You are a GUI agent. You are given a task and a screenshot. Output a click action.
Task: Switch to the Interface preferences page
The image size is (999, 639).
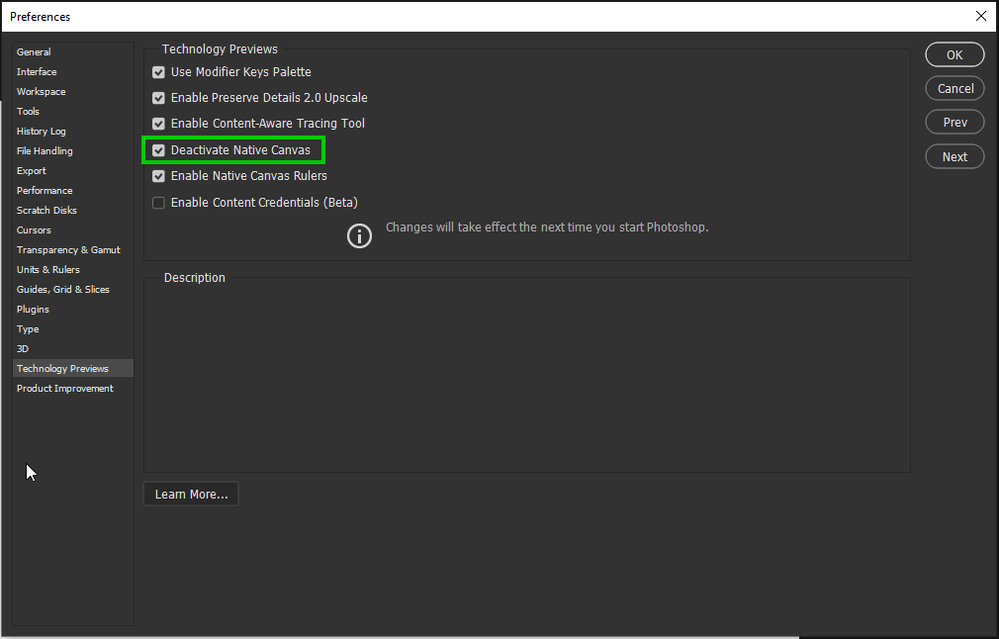coord(36,71)
